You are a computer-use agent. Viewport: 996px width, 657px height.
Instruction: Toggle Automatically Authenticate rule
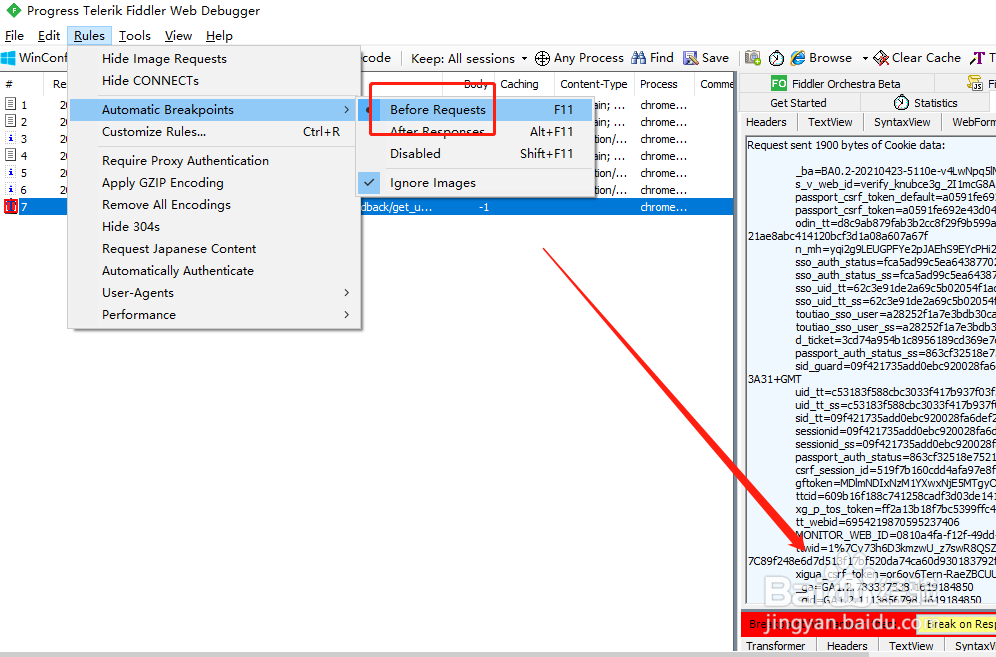coord(215,271)
